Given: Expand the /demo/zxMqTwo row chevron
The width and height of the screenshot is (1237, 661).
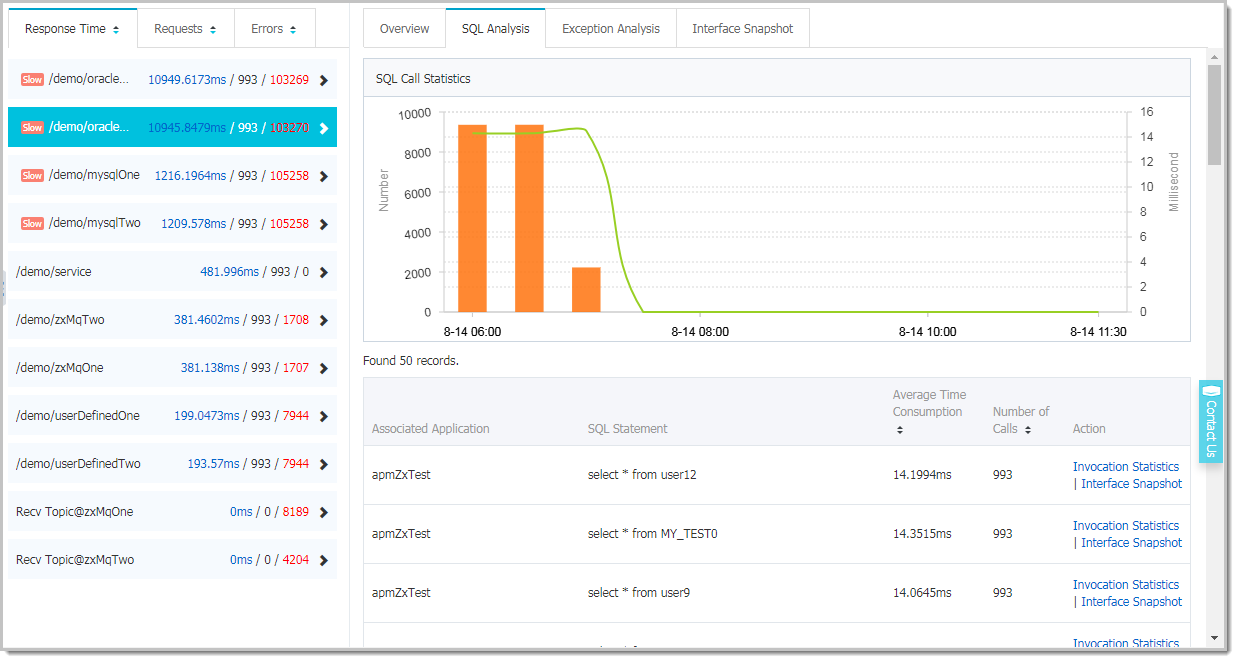Looking at the screenshot, I should tap(323, 320).
